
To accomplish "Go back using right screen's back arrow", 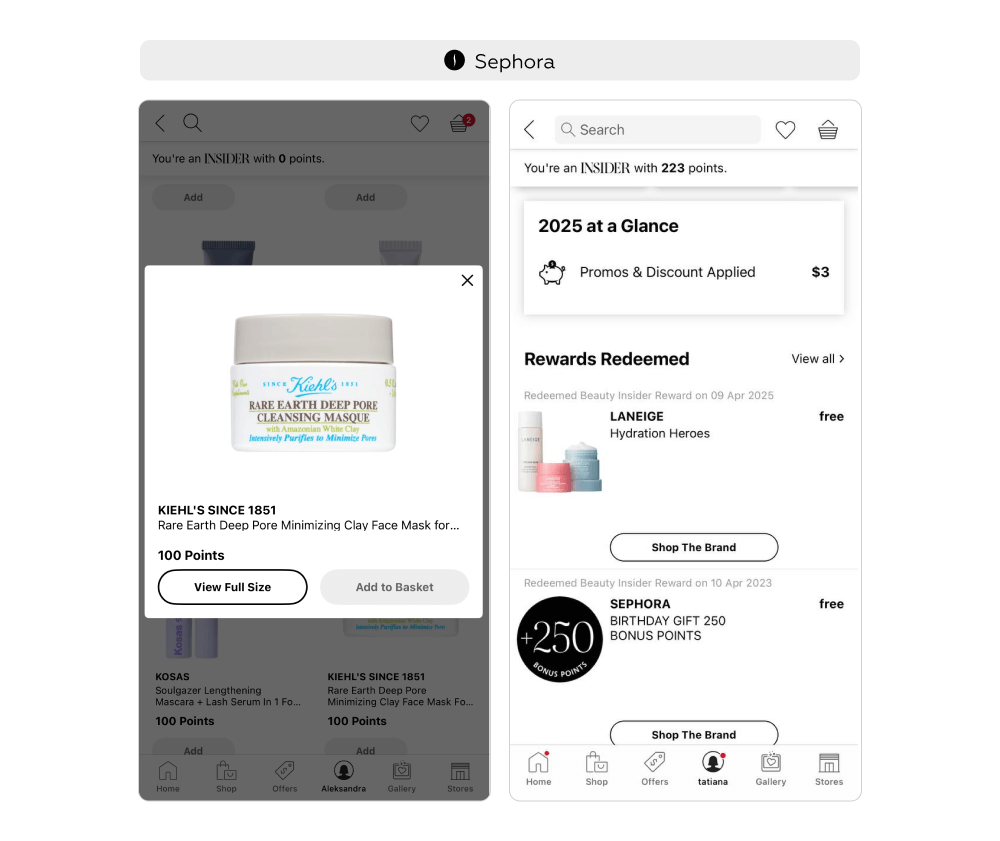I will [529, 130].
